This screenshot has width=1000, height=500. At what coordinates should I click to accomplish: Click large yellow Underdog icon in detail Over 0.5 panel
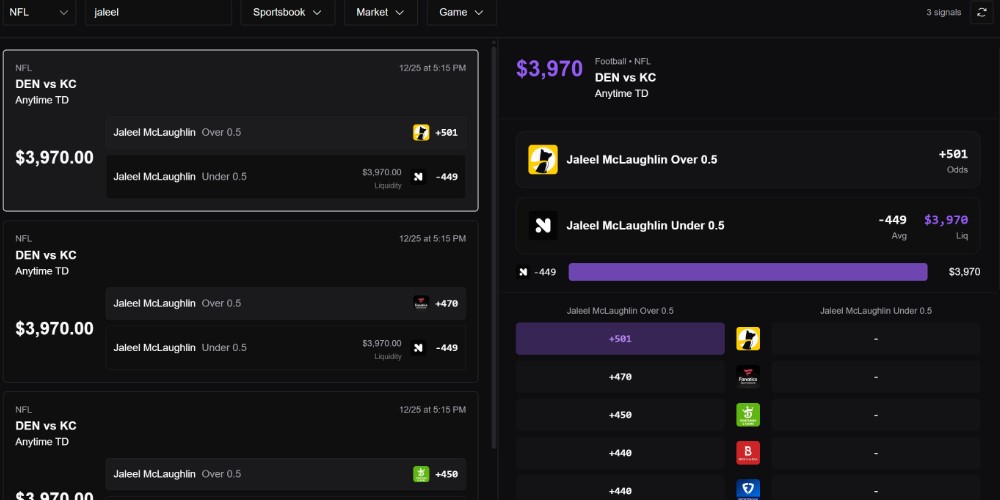pos(543,159)
